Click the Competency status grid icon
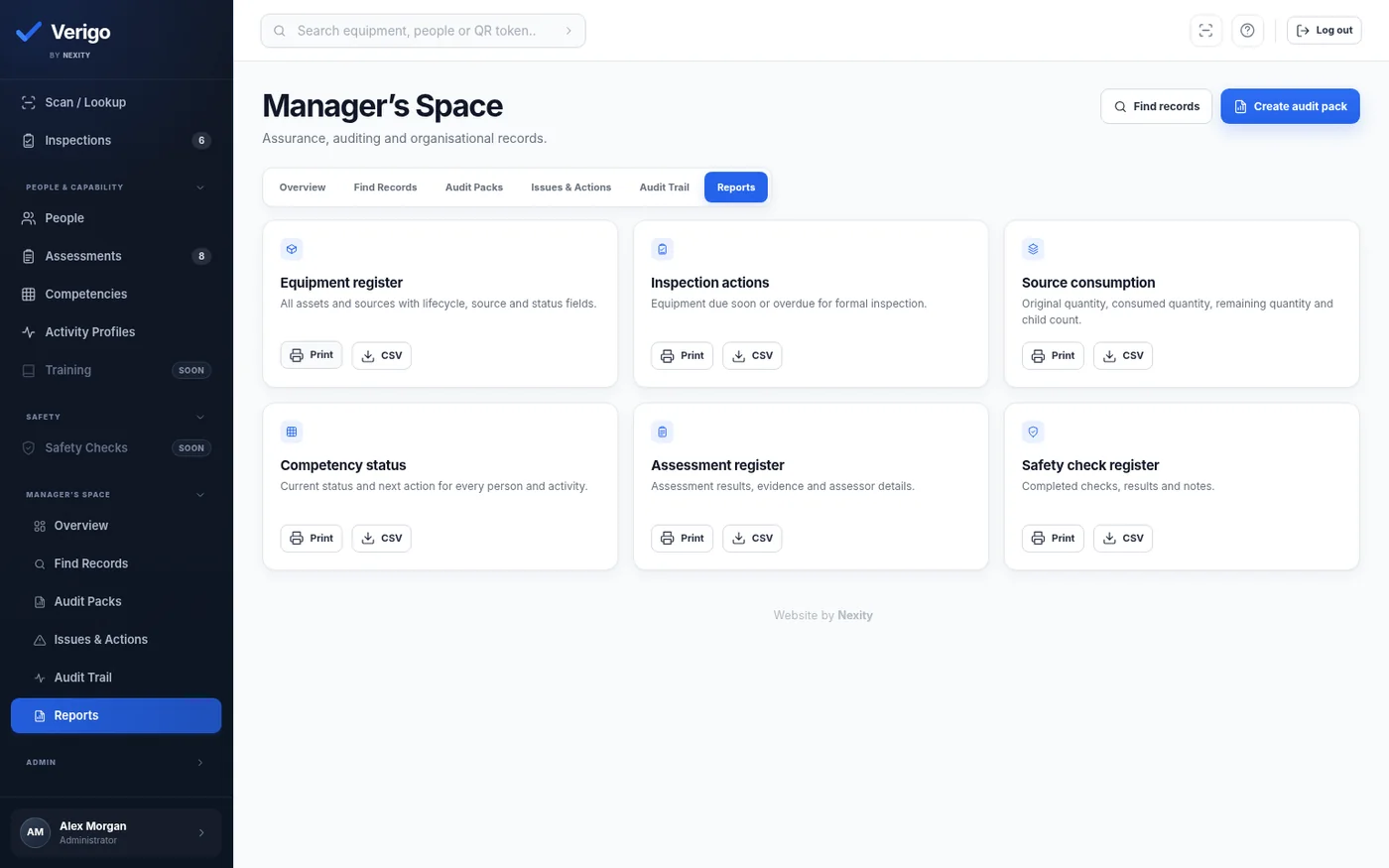Viewport: 1389px width, 868px height. pos(292,432)
